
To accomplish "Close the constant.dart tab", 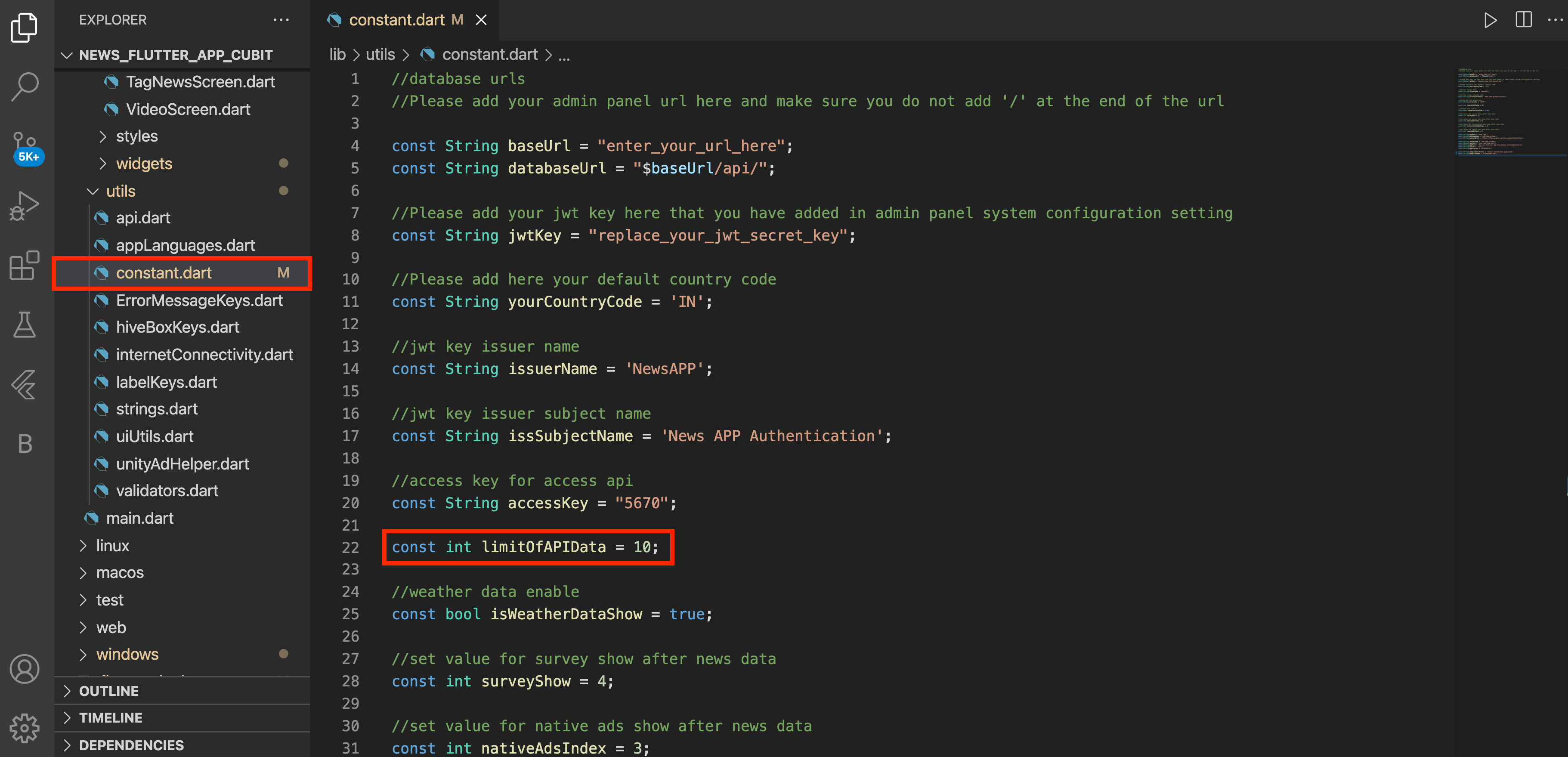I will 481,20.
